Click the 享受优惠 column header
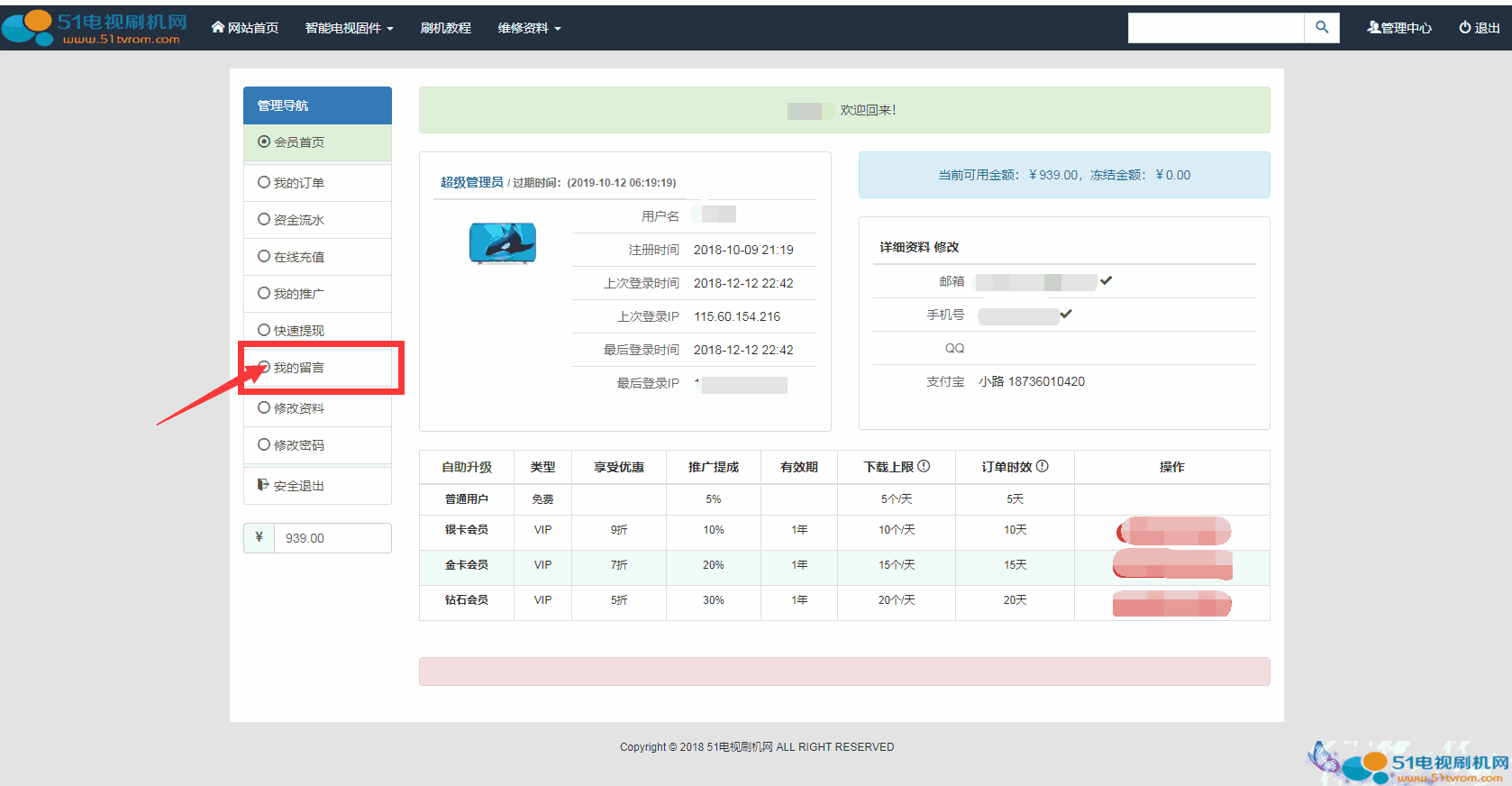1512x786 pixels. pos(619,467)
